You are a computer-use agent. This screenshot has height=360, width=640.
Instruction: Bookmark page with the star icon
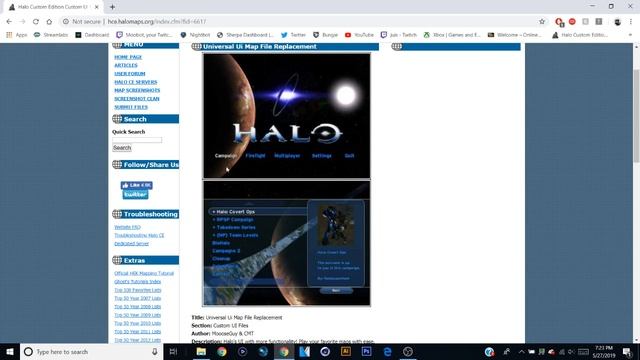pyautogui.click(x=542, y=22)
